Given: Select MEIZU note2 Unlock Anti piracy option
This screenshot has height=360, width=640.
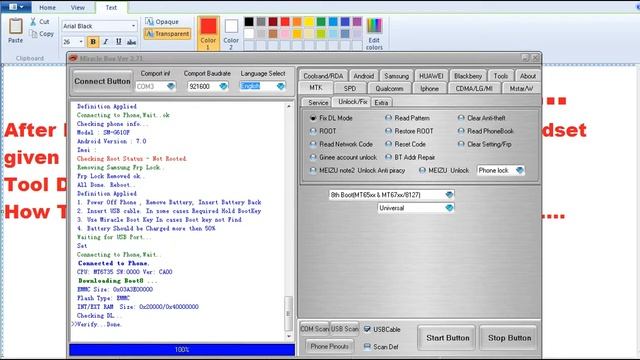Looking at the screenshot, I should pos(313,170).
